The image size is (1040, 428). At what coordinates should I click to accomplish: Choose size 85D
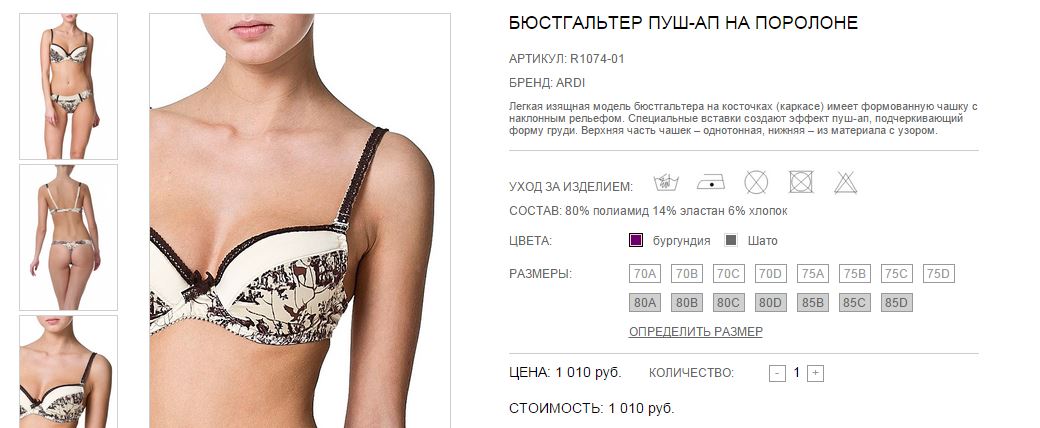tap(897, 303)
